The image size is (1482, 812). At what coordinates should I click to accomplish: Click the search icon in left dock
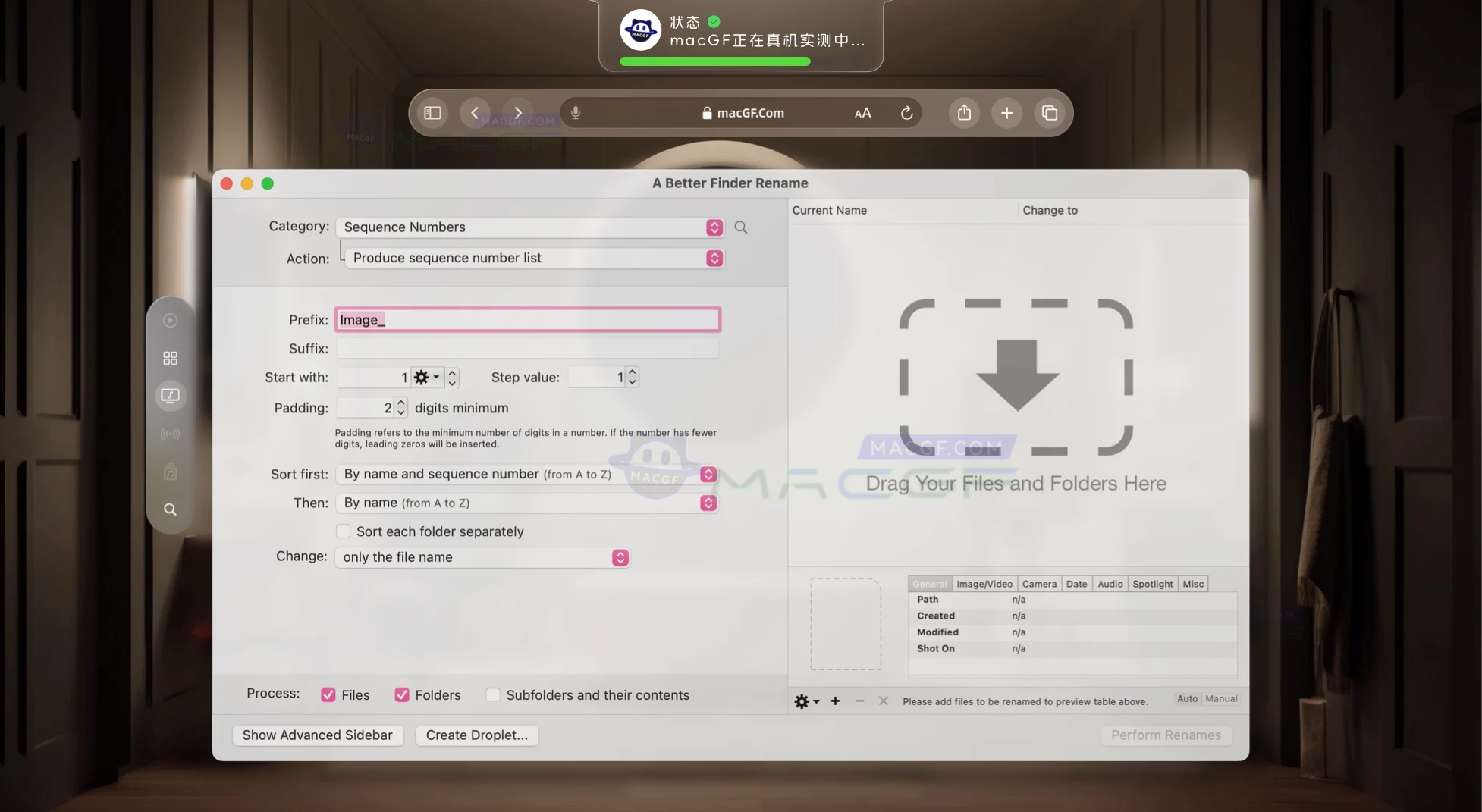pyautogui.click(x=171, y=509)
